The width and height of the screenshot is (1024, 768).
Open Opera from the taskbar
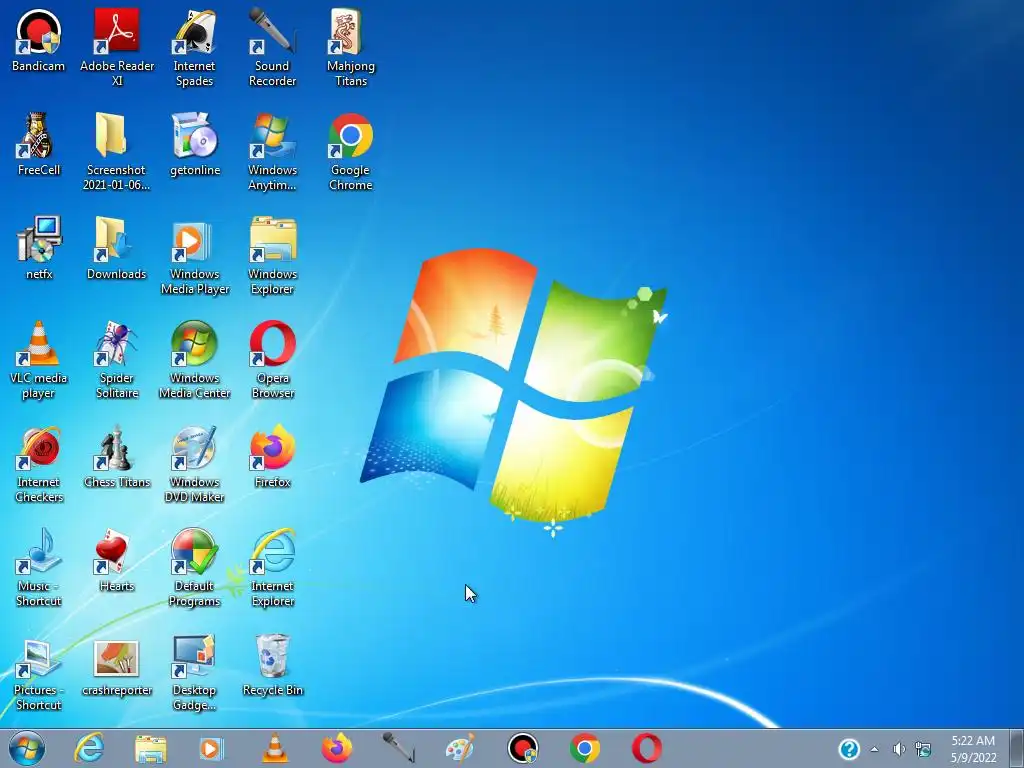(647, 748)
